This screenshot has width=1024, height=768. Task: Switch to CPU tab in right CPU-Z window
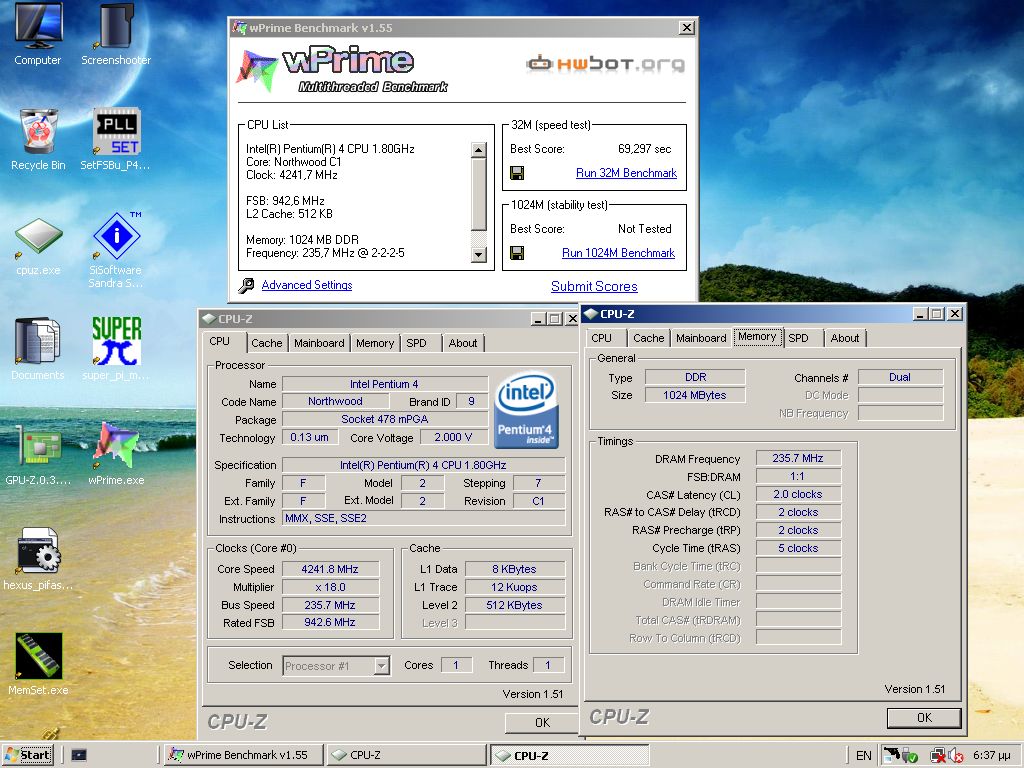(x=601, y=338)
